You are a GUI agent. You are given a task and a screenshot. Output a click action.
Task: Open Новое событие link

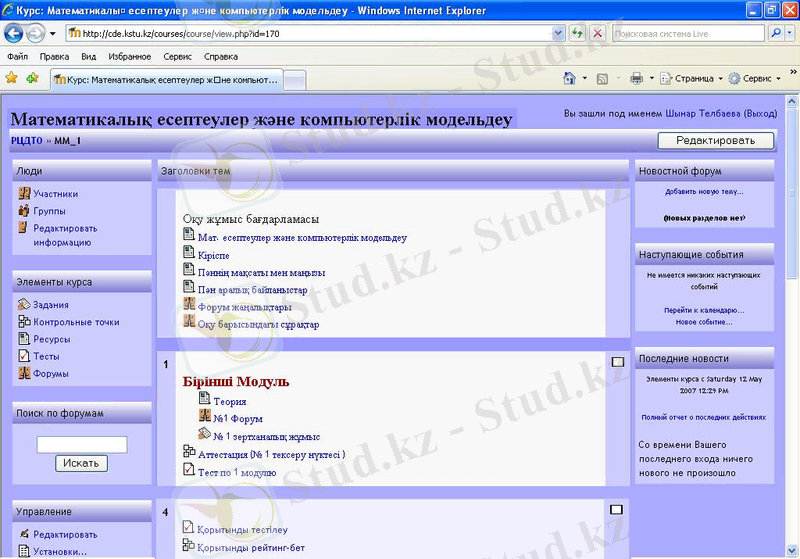click(704, 322)
